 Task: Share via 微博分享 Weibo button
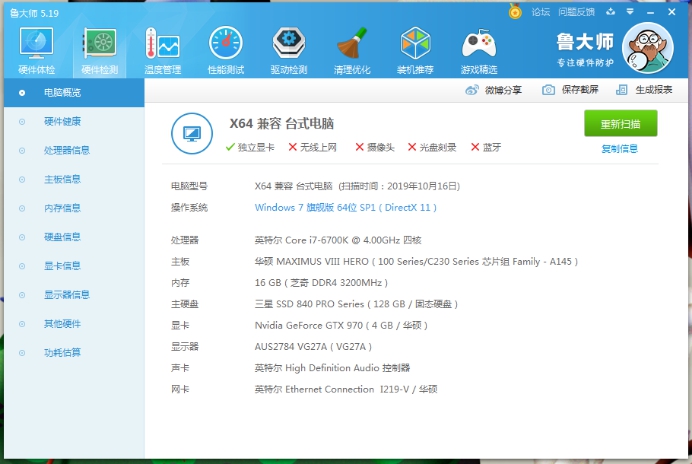(x=494, y=90)
